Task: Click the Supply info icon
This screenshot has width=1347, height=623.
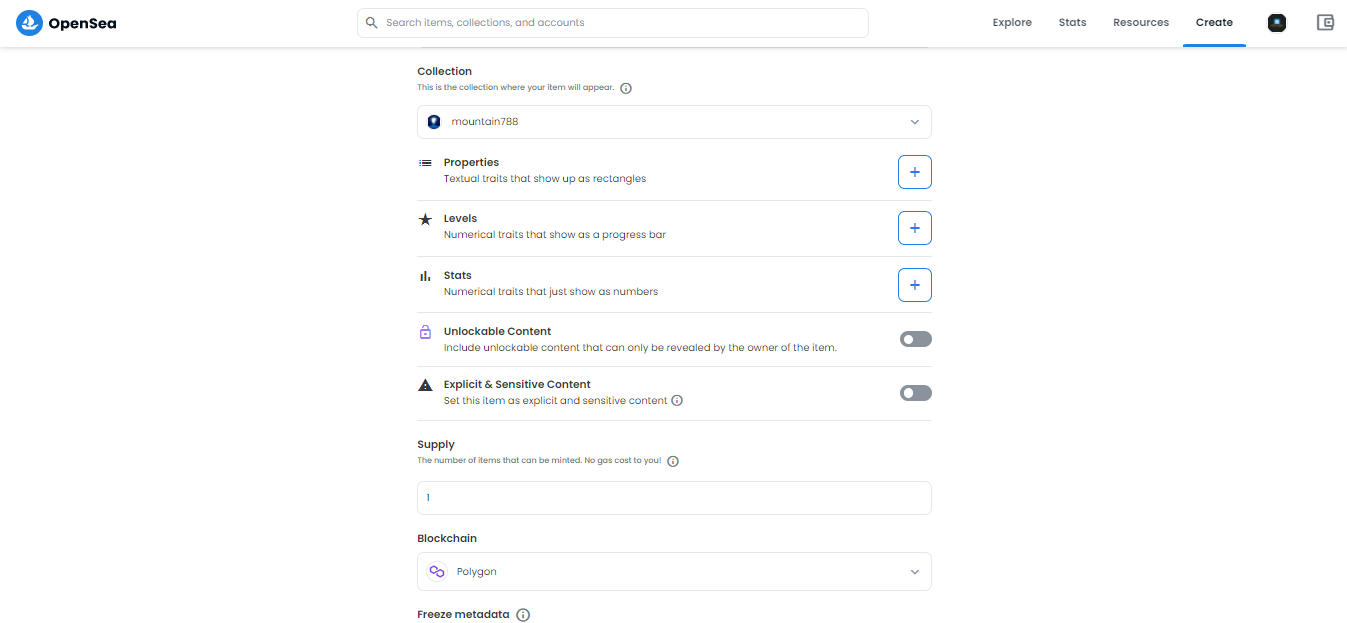Action: 673,461
